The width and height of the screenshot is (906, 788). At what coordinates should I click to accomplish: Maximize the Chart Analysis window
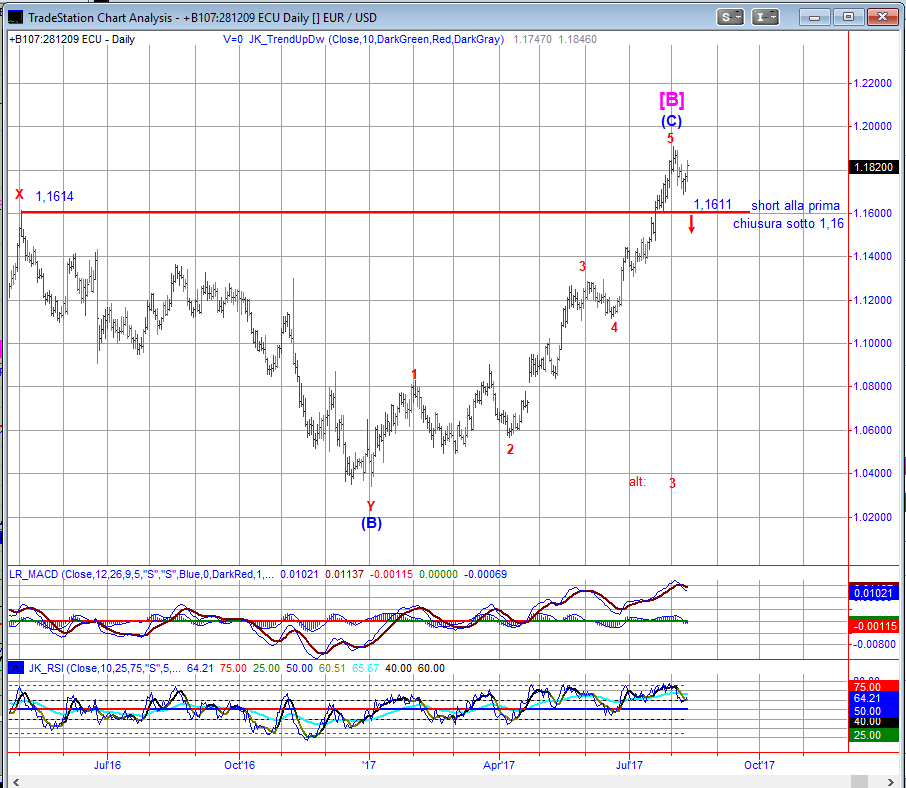click(848, 17)
